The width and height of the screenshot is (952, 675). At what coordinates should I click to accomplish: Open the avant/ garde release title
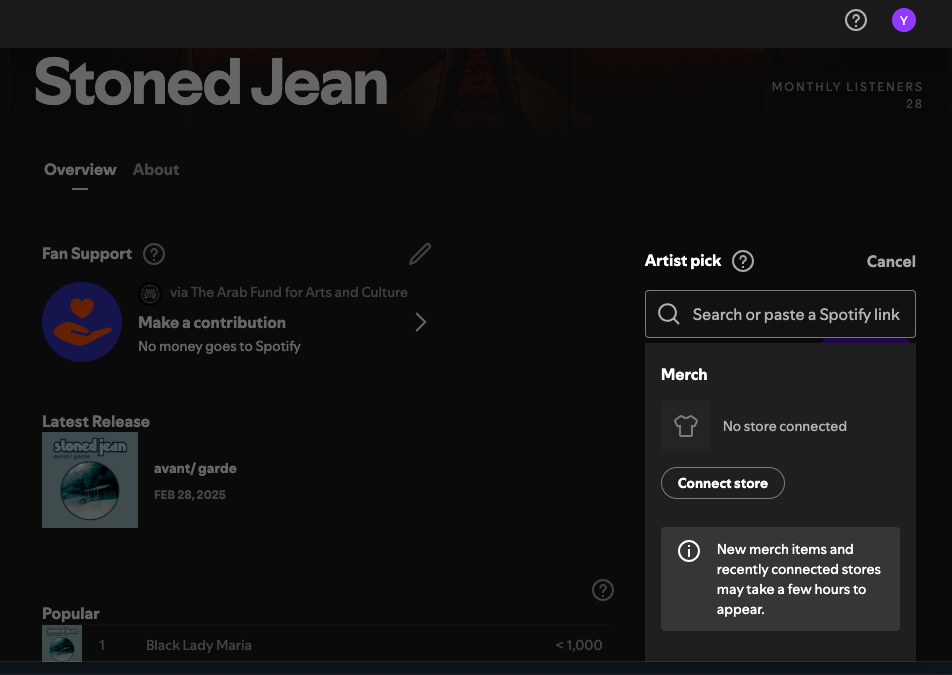[x=196, y=468]
